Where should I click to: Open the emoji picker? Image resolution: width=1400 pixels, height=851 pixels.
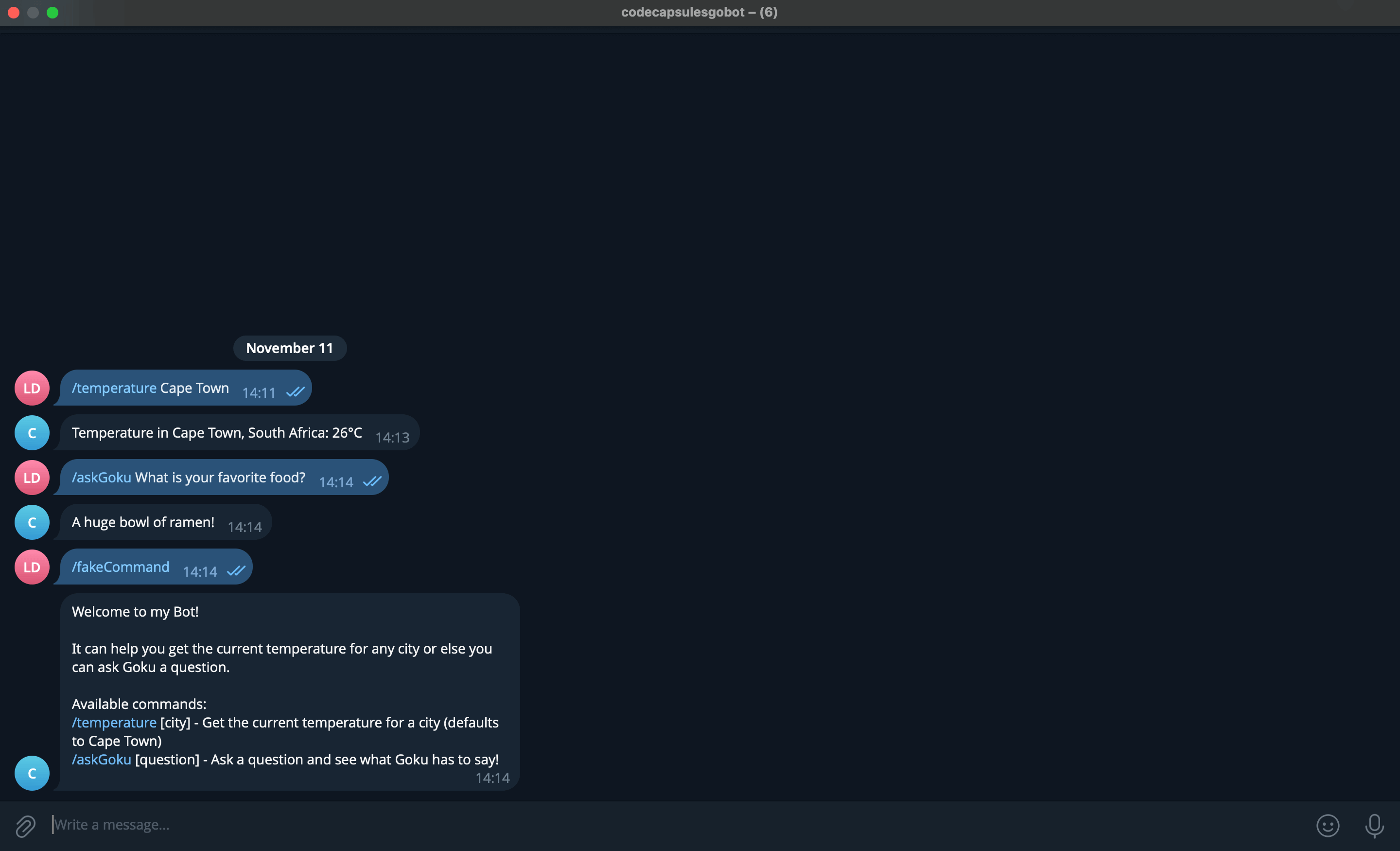click(1328, 825)
